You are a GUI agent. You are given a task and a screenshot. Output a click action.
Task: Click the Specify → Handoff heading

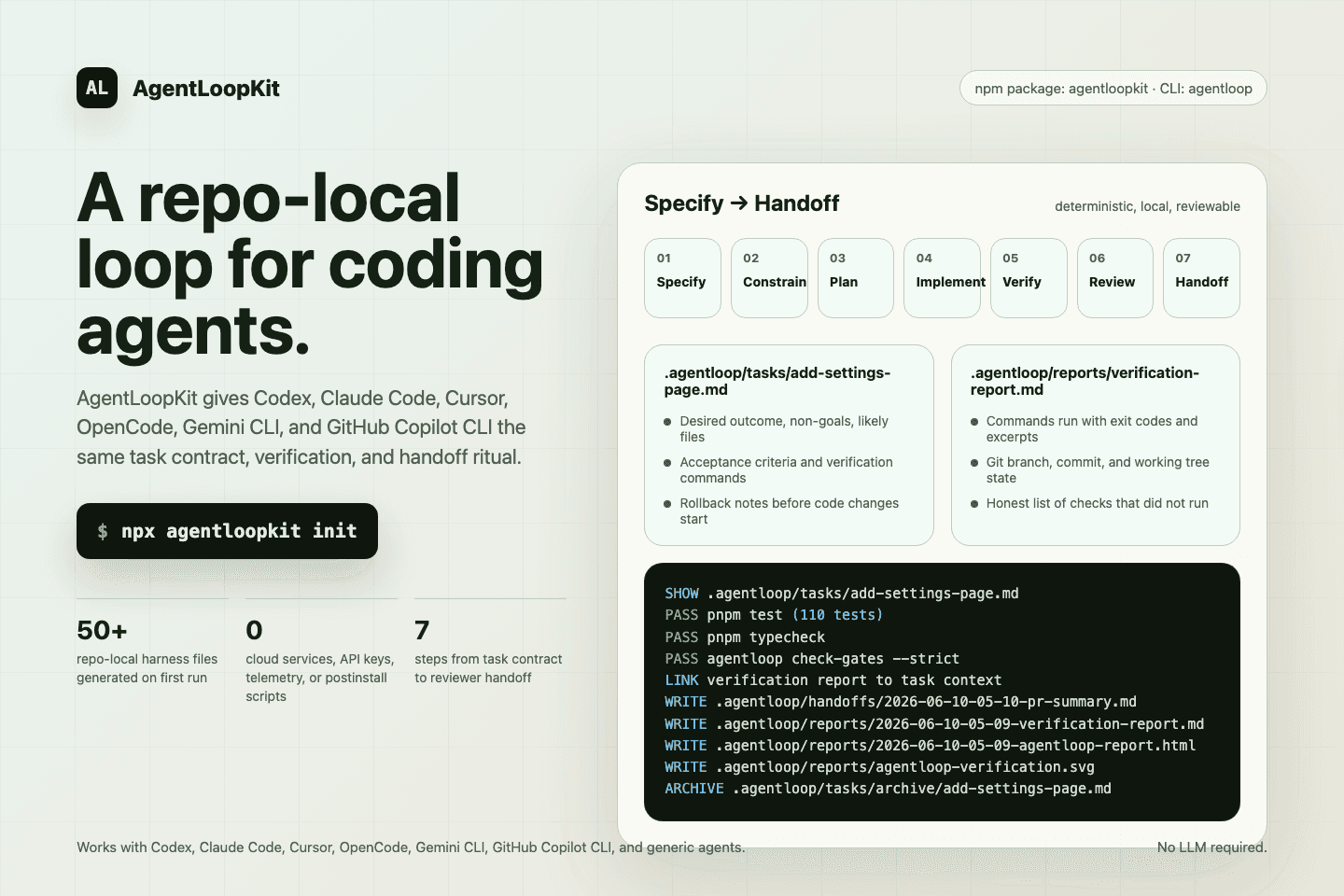point(742,203)
